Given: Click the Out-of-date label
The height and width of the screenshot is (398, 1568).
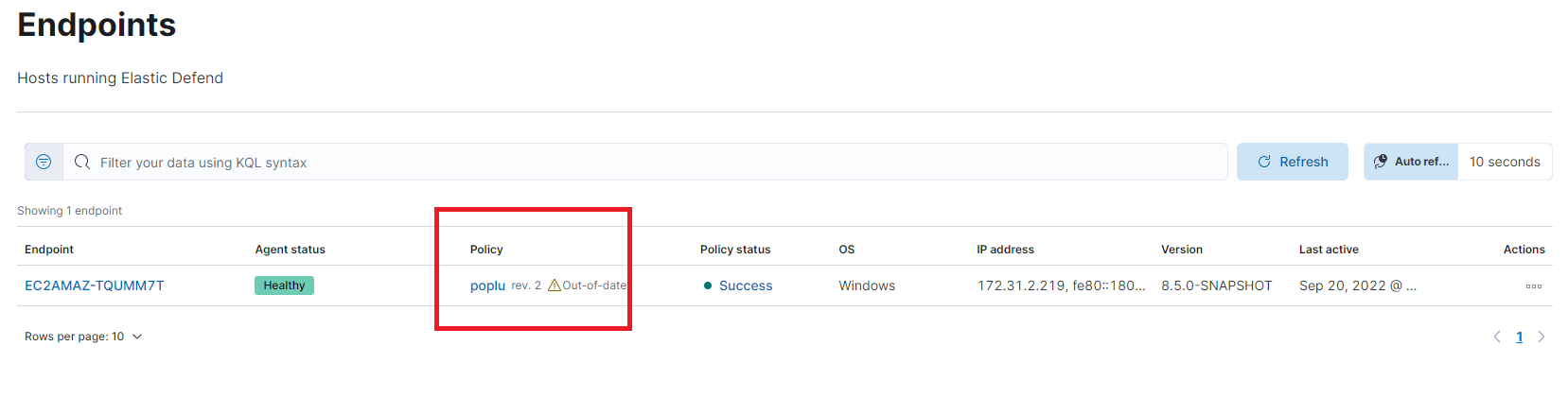Looking at the screenshot, I should point(594,286).
